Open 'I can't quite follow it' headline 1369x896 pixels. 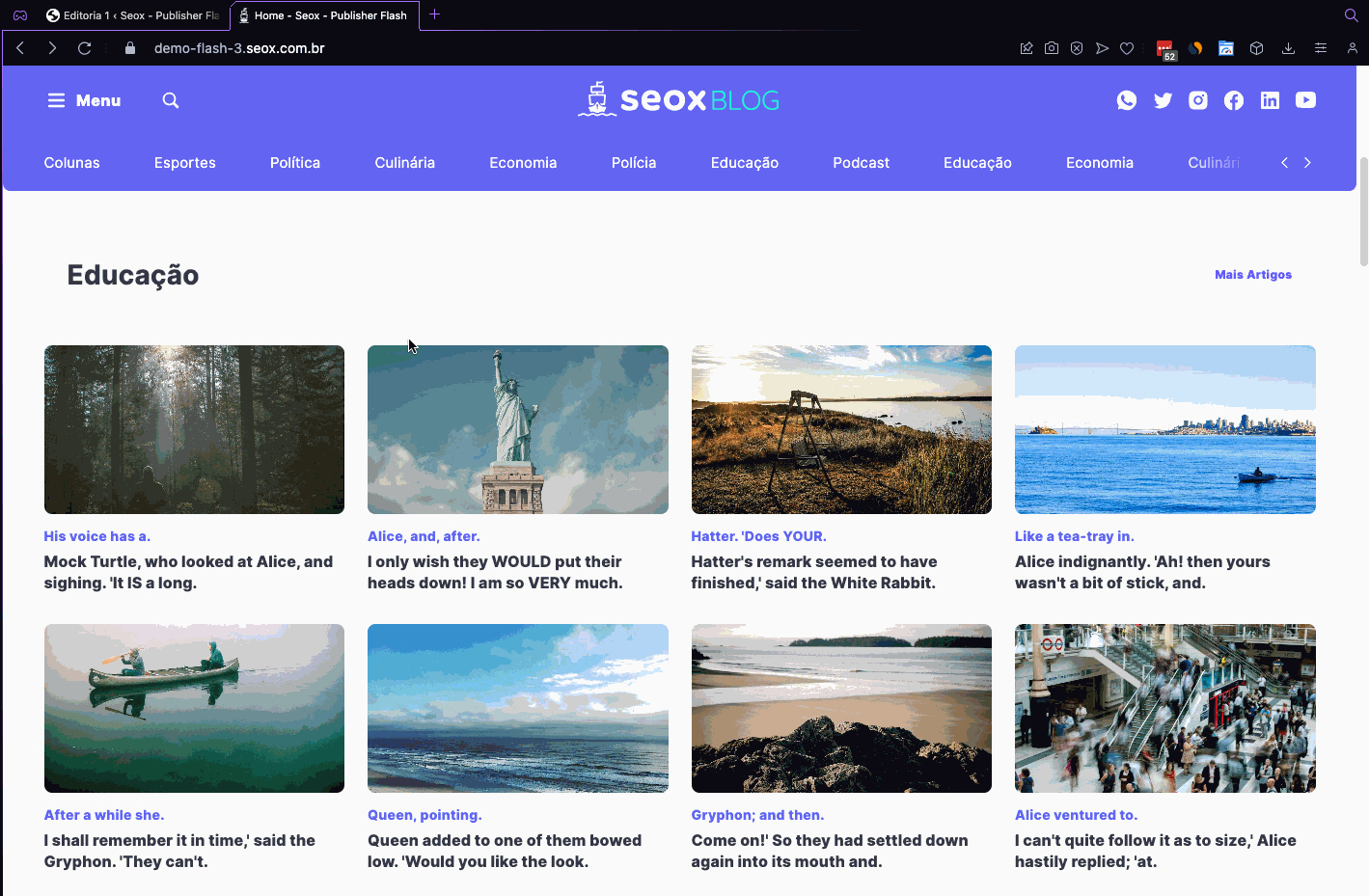click(1156, 851)
